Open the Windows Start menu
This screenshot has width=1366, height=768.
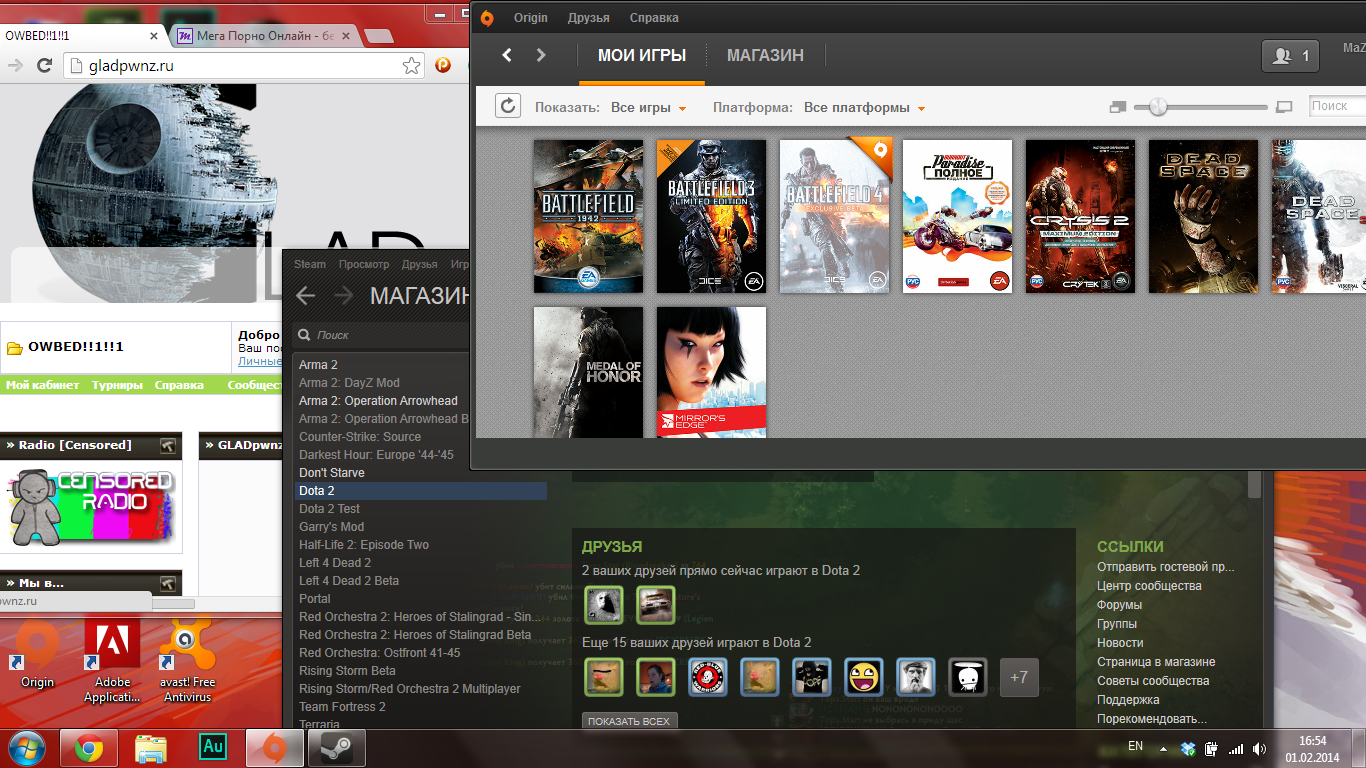tap(26, 747)
